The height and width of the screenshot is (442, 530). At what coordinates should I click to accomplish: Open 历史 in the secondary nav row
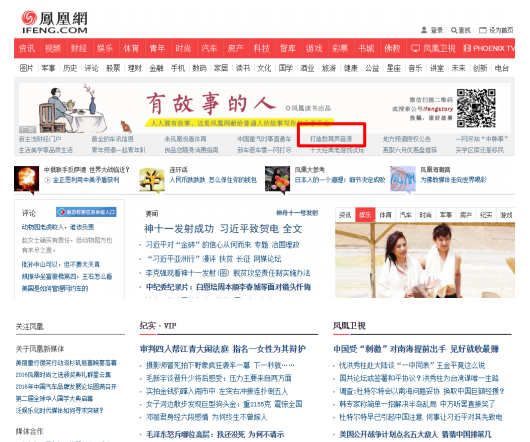[x=70, y=68]
